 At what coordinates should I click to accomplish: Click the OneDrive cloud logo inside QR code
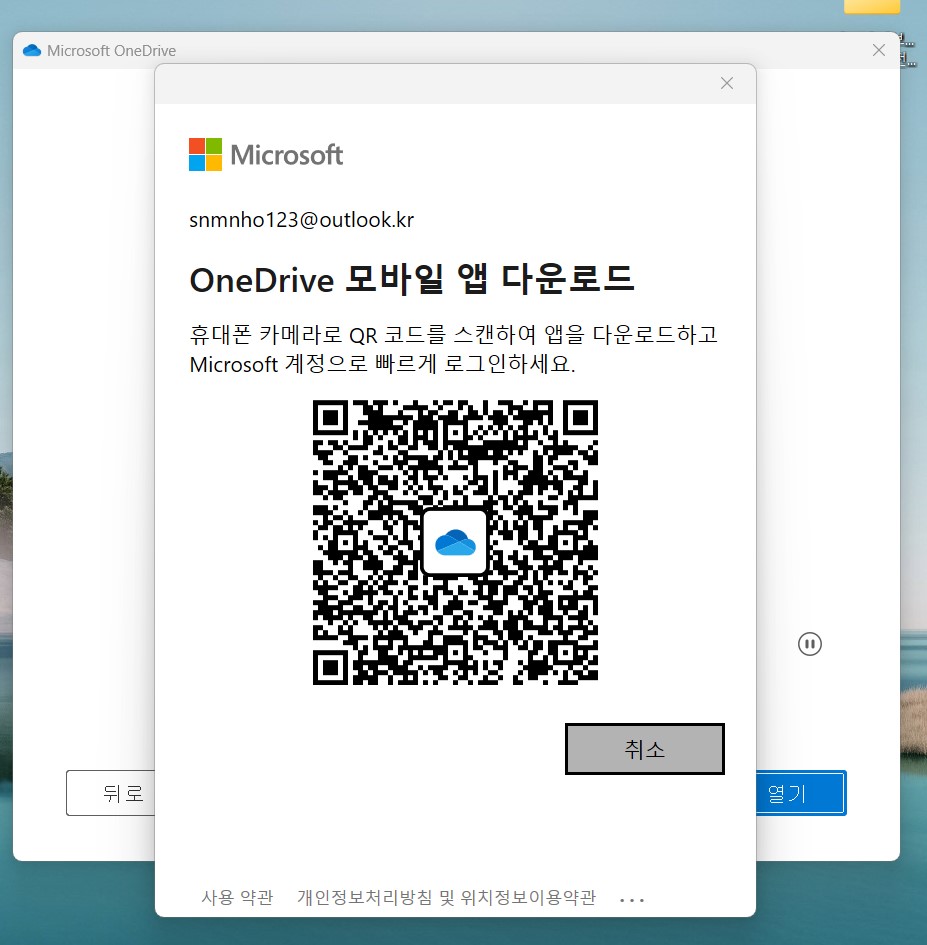tap(455, 542)
